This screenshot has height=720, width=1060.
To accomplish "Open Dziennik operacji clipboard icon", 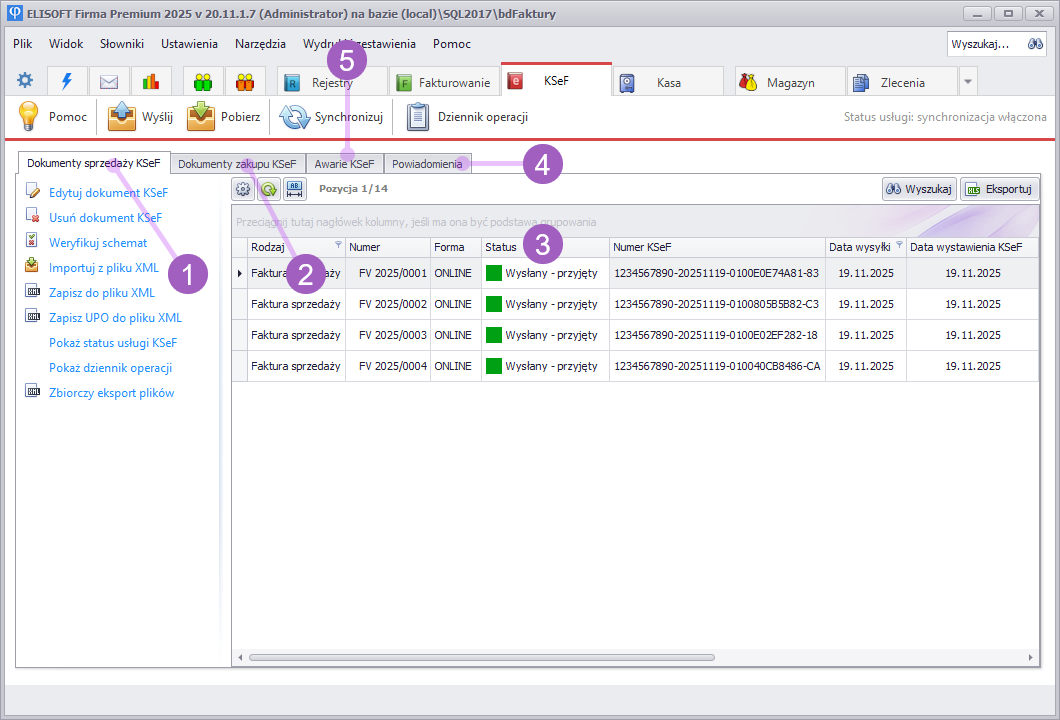I will point(418,117).
